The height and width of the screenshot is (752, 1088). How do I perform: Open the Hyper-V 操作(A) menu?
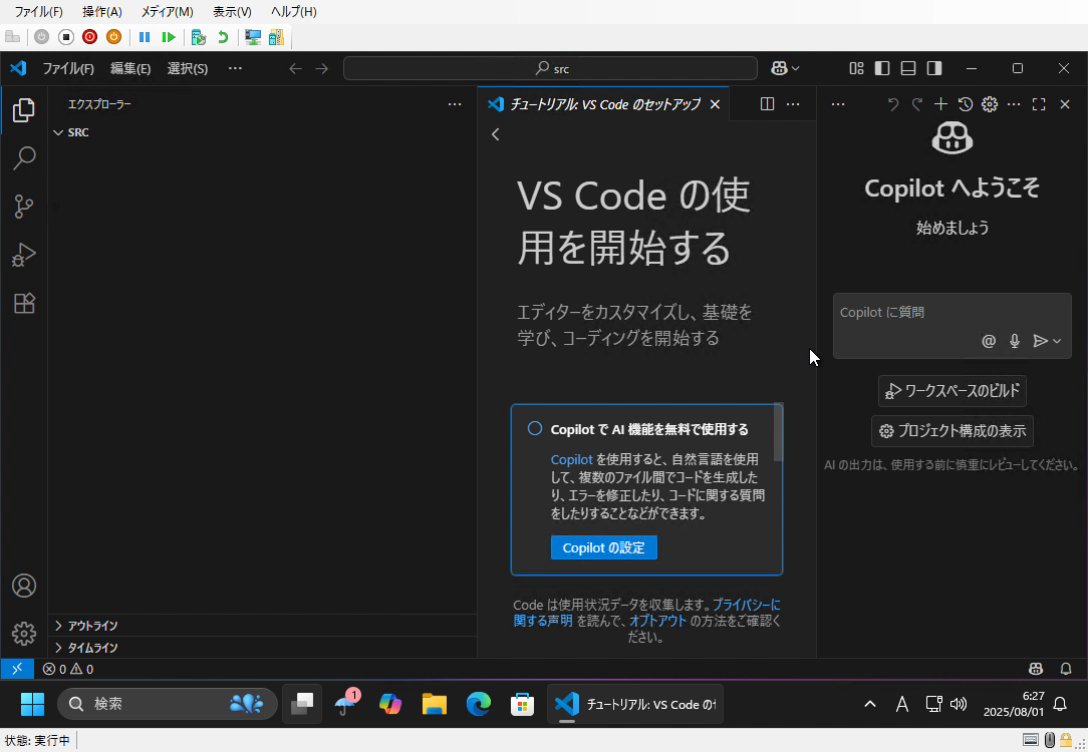[102, 12]
